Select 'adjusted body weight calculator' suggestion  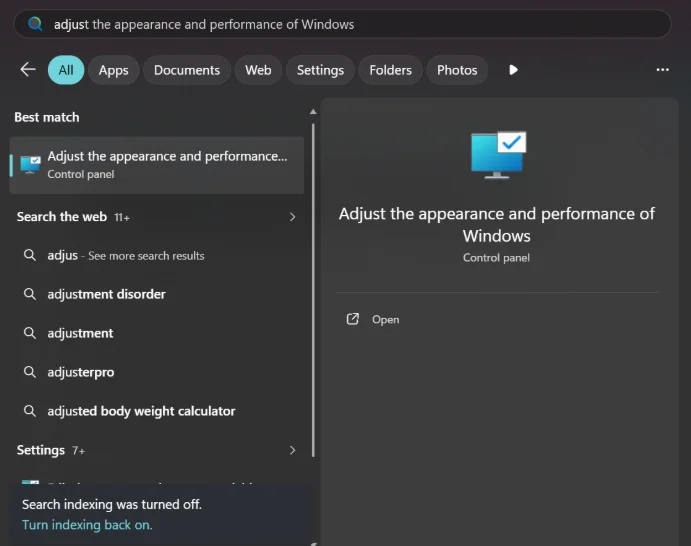pos(156,411)
